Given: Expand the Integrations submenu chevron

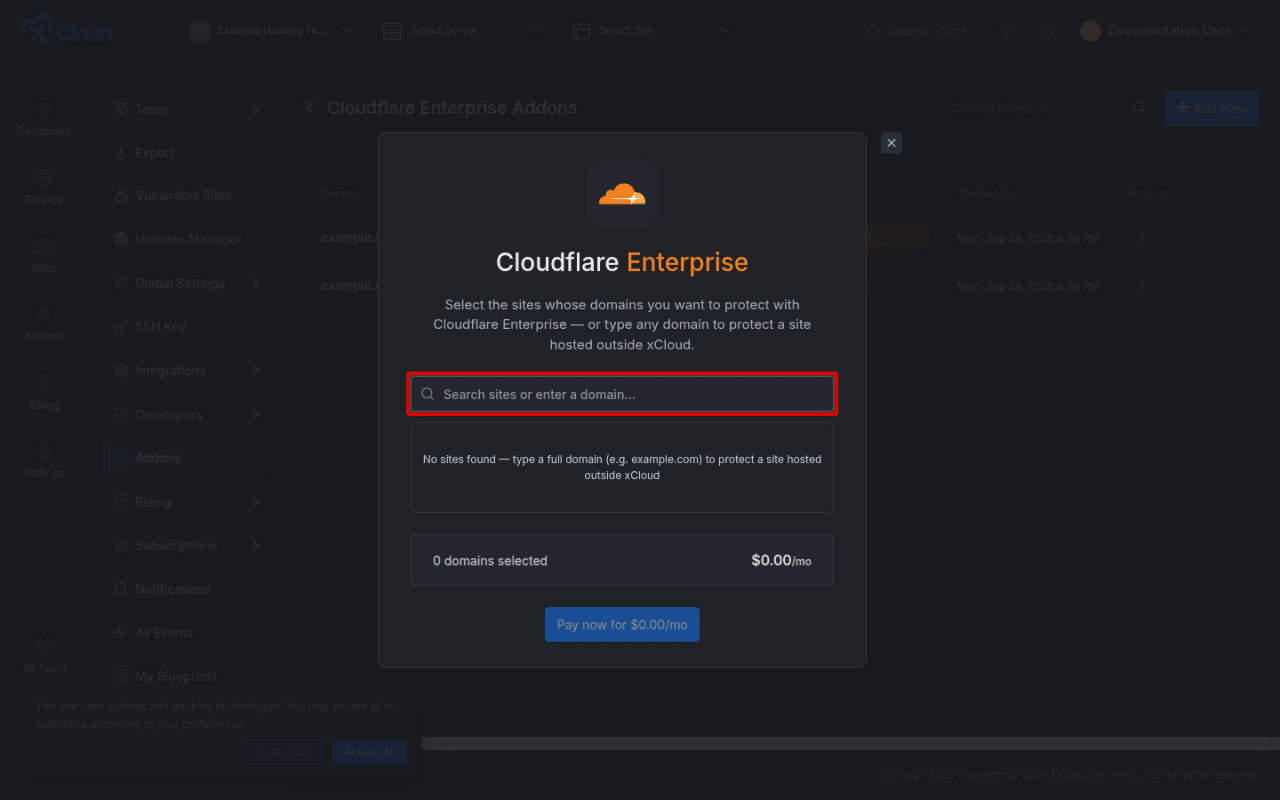Looking at the screenshot, I should 256,370.
